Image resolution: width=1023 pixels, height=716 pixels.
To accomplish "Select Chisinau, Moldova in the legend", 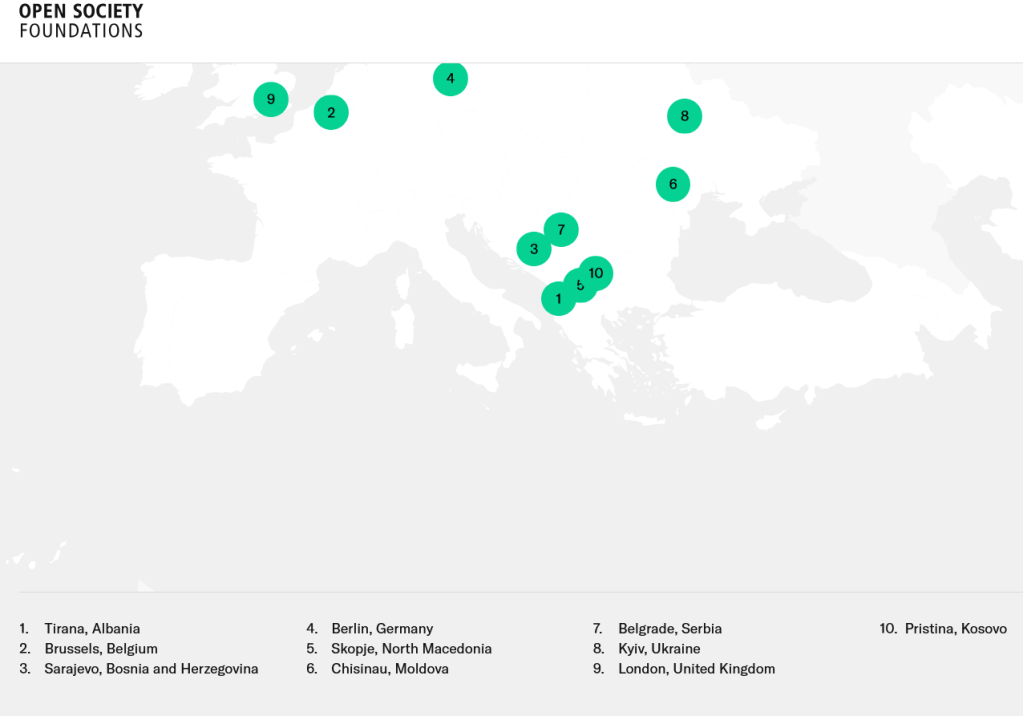I will click(390, 669).
